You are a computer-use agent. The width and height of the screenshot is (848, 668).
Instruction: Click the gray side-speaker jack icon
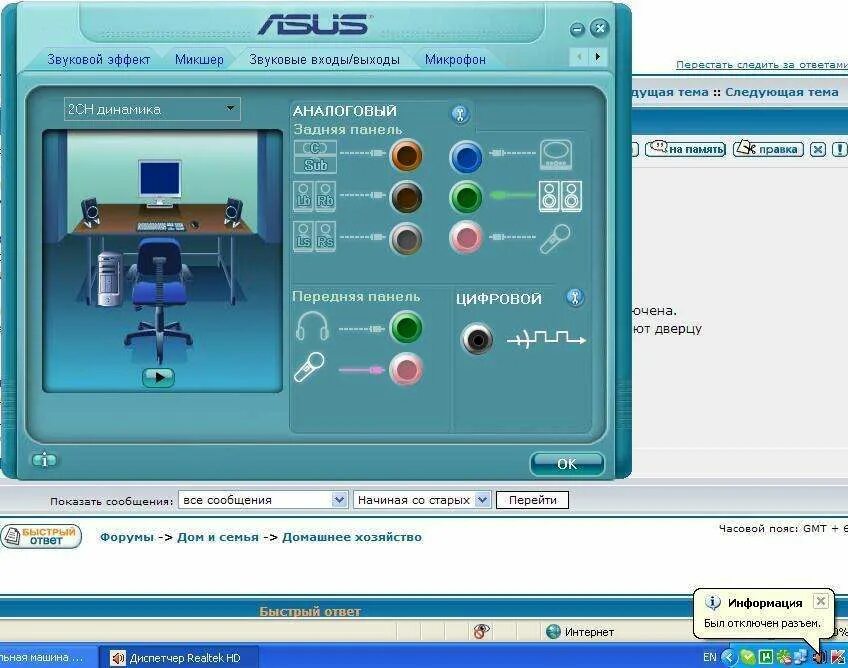click(x=405, y=238)
